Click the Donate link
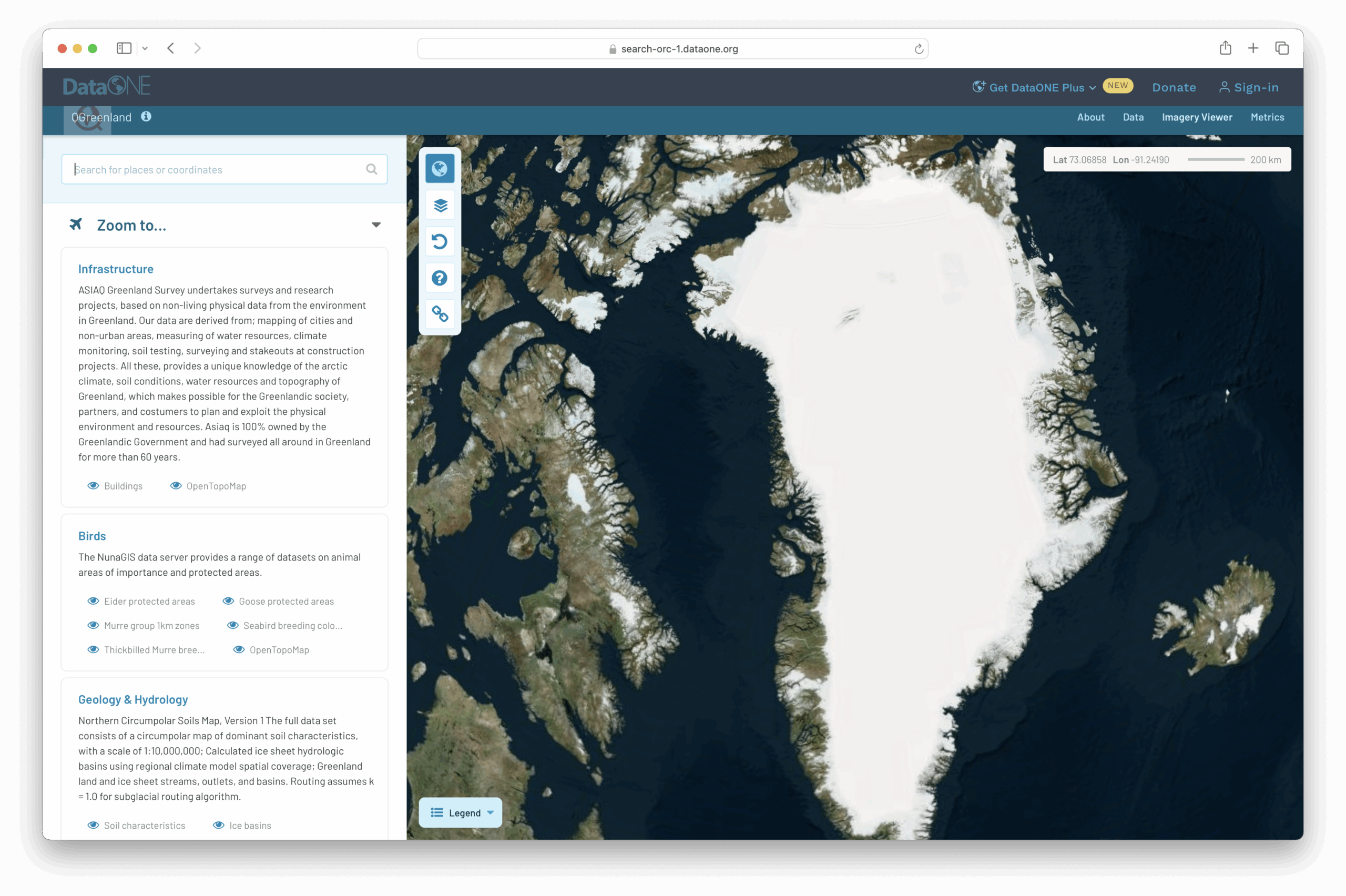The width and height of the screenshot is (1346, 896). tap(1174, 87)
